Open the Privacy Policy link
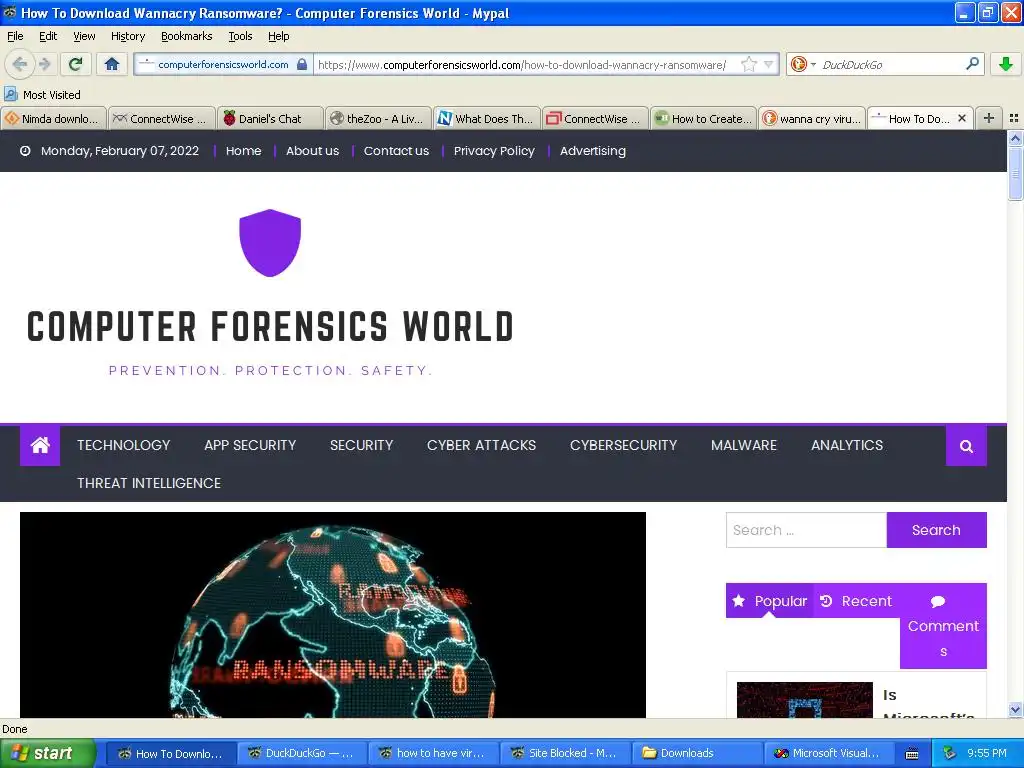 (494, 151)
